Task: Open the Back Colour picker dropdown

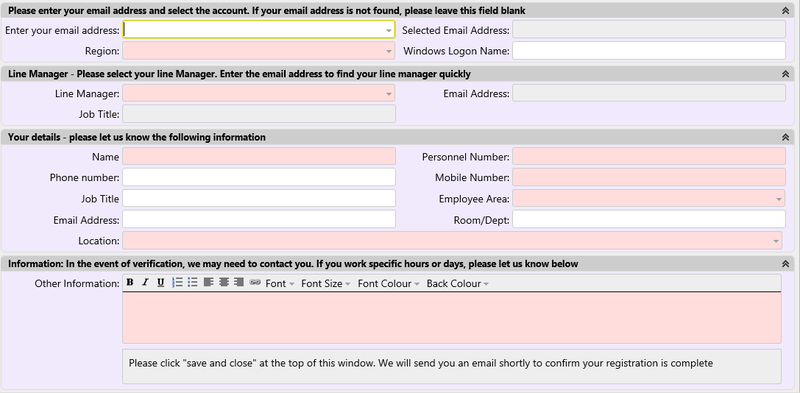Action: tap(458, 283)
